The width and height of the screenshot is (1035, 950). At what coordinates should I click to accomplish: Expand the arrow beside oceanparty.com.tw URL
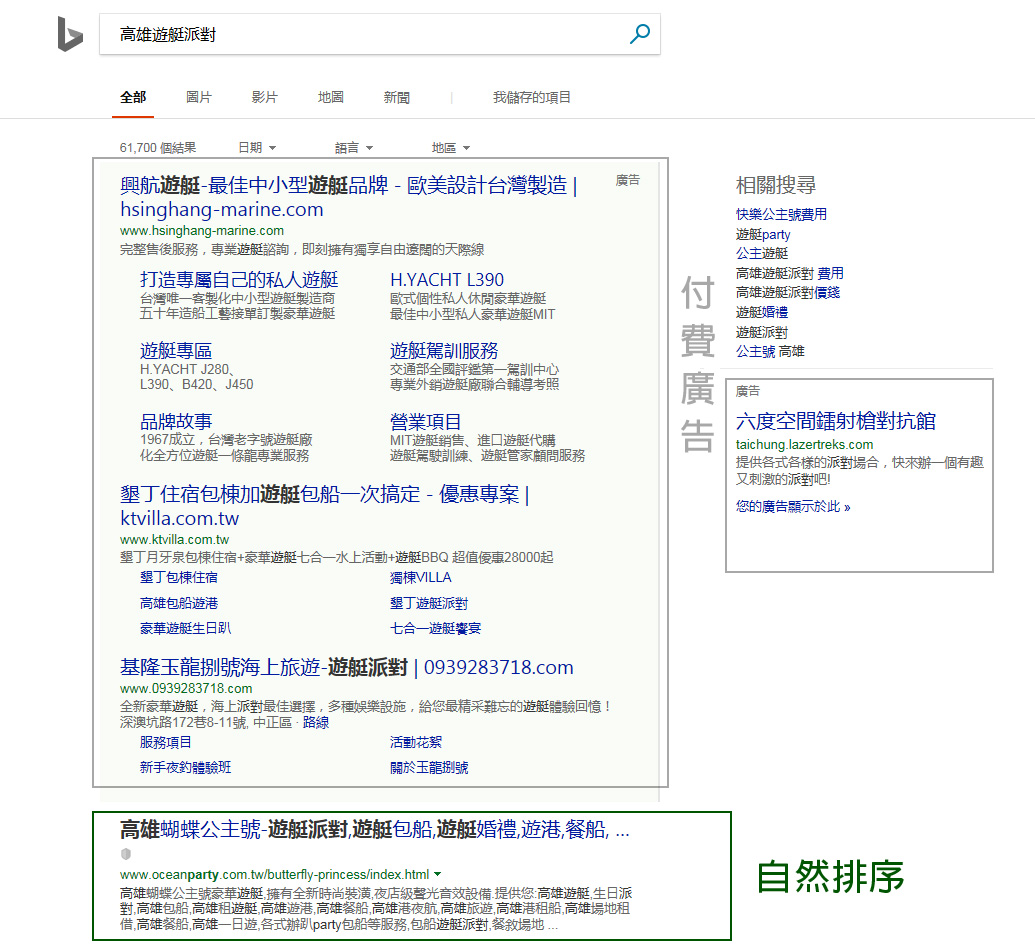point(438,874)
